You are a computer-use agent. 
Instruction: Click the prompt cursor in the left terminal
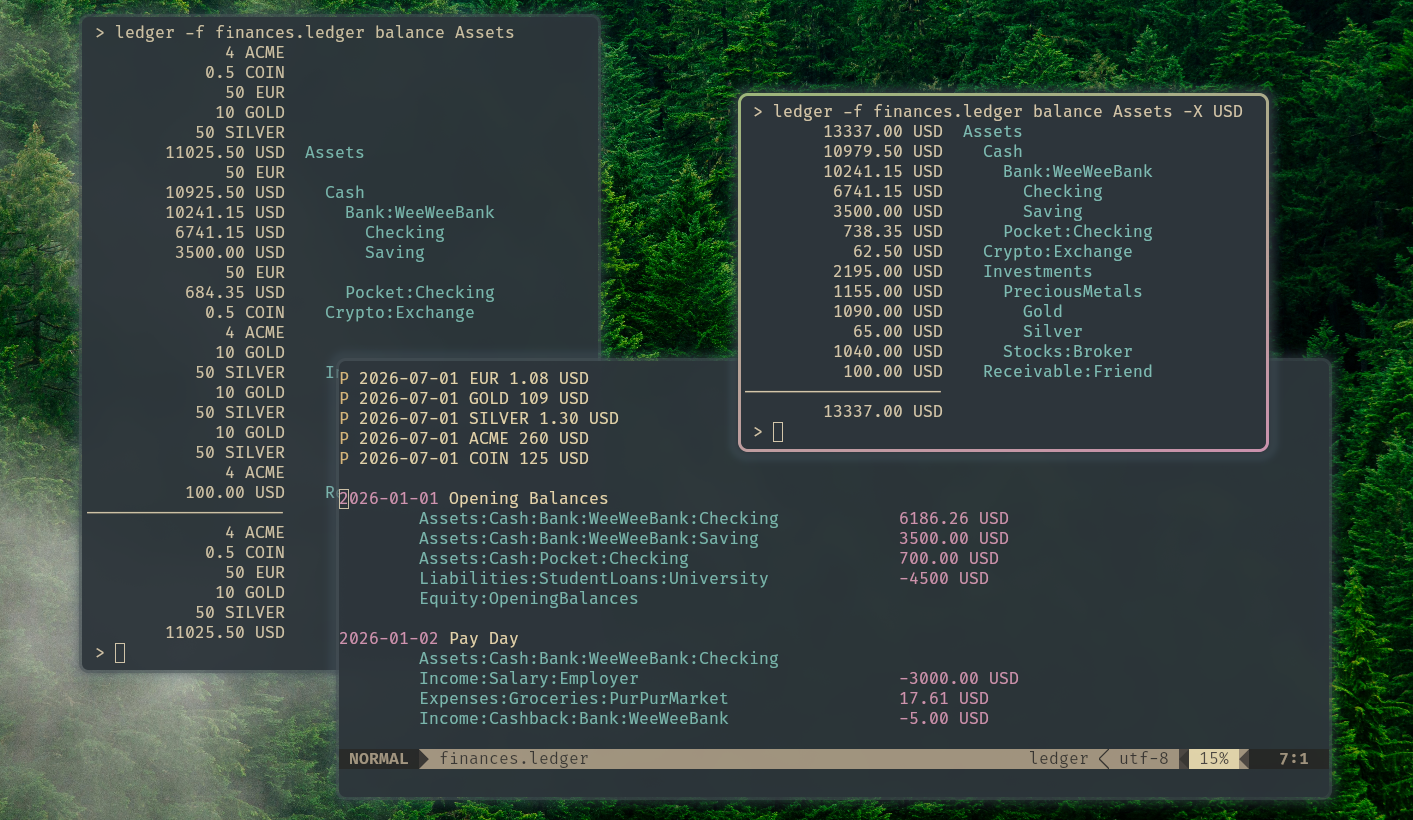120,652
